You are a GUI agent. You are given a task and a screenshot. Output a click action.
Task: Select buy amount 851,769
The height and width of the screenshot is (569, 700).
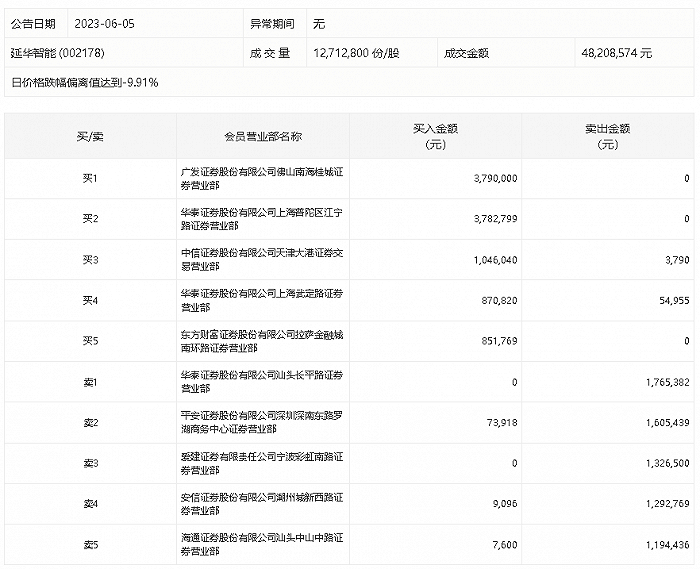[500, 341]
